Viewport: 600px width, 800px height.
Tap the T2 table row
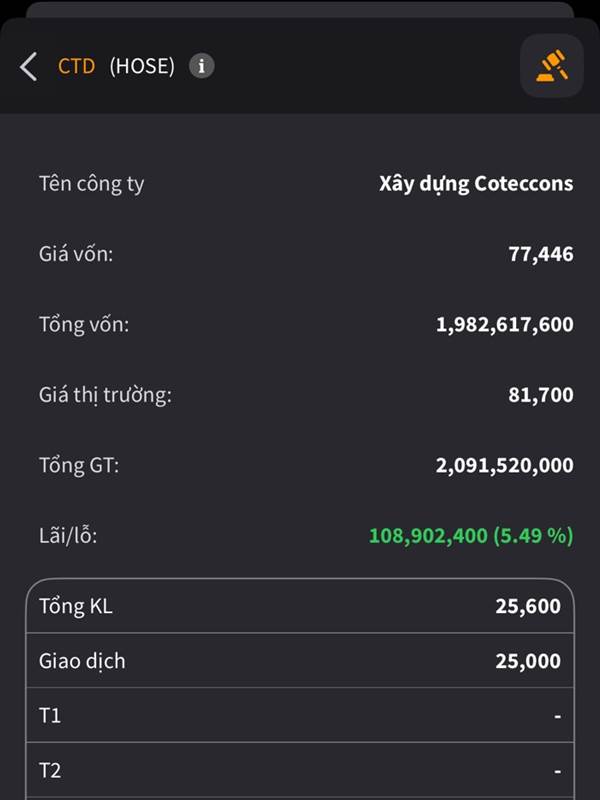coord(300,770)
